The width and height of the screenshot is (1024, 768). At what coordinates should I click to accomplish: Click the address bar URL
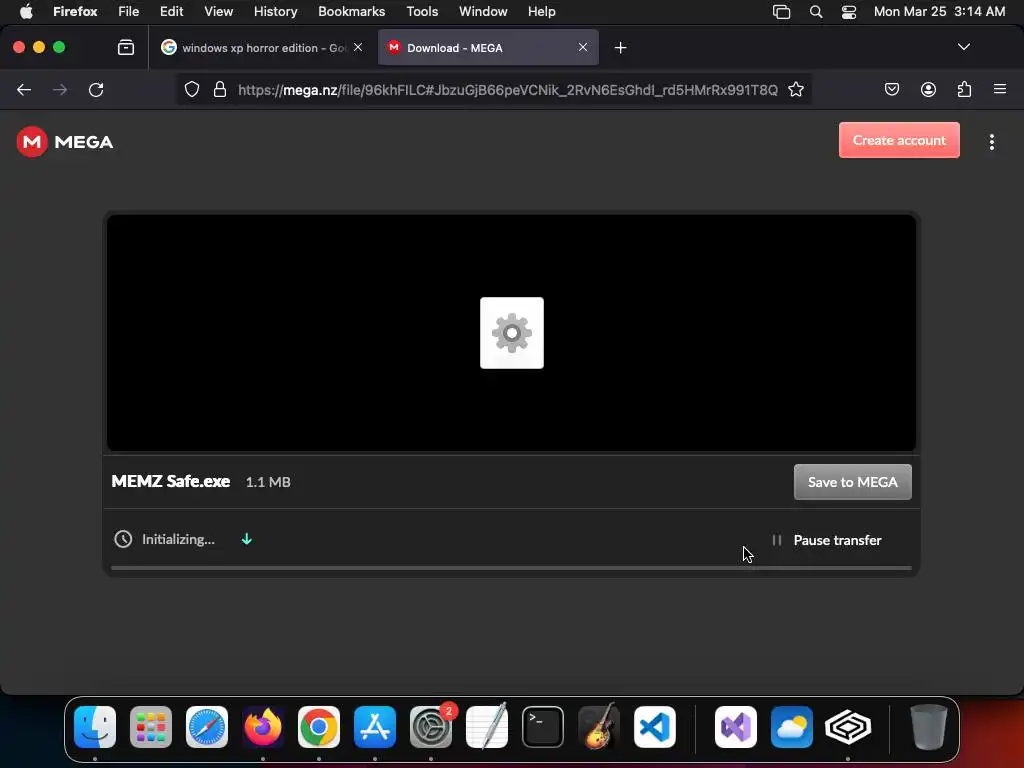pyautogui.click(x=507, y=89)
